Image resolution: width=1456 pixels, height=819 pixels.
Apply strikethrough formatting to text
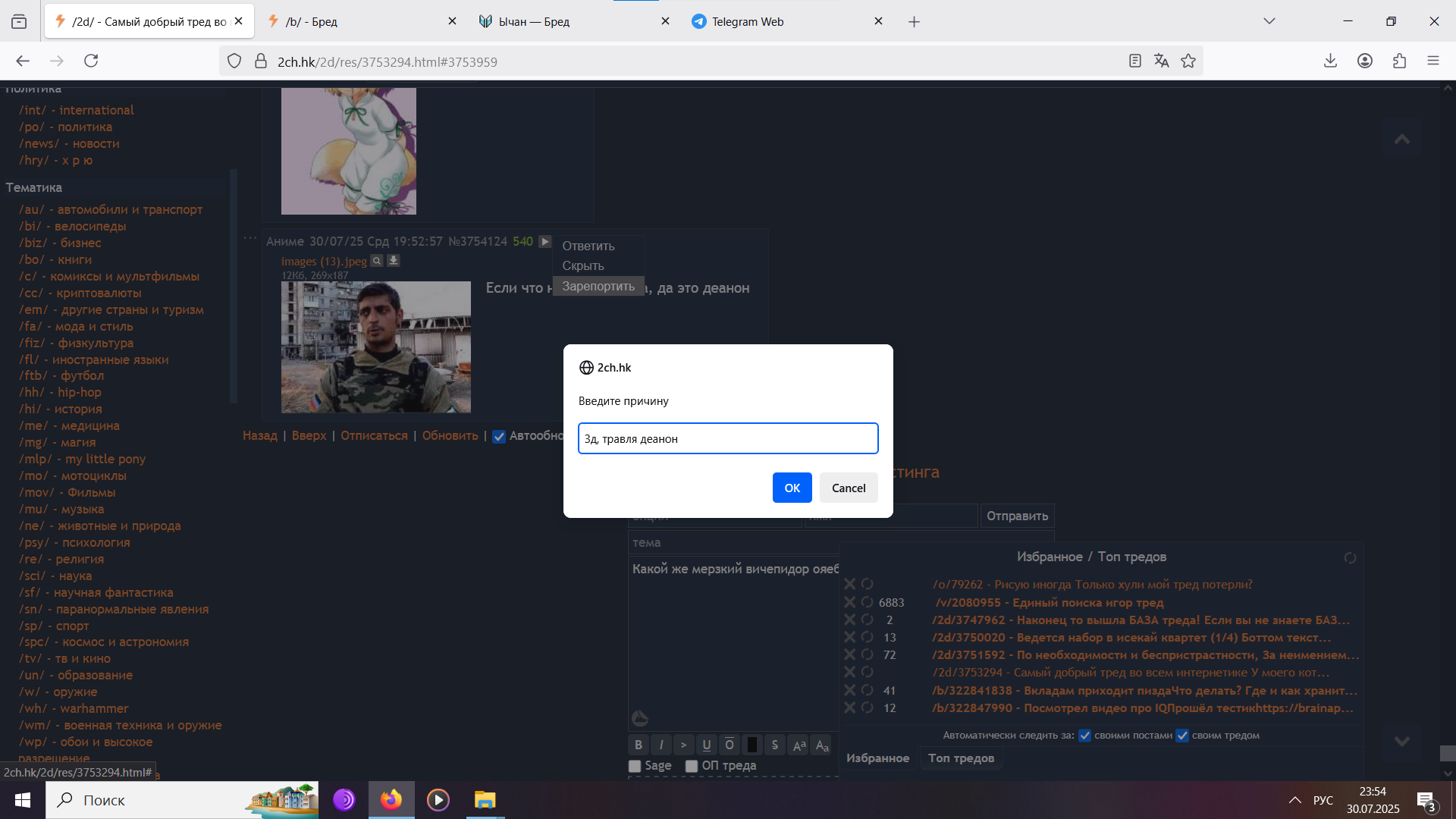point(774,745)
